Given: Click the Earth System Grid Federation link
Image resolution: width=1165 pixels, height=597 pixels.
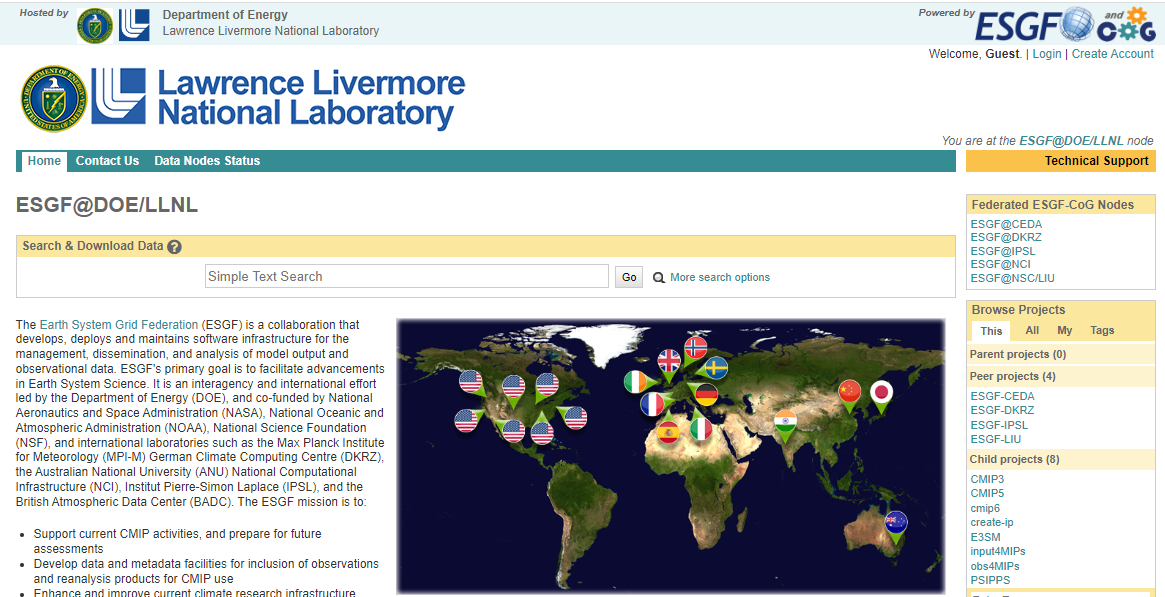Looking at the screenshot, I should (119, 325).
